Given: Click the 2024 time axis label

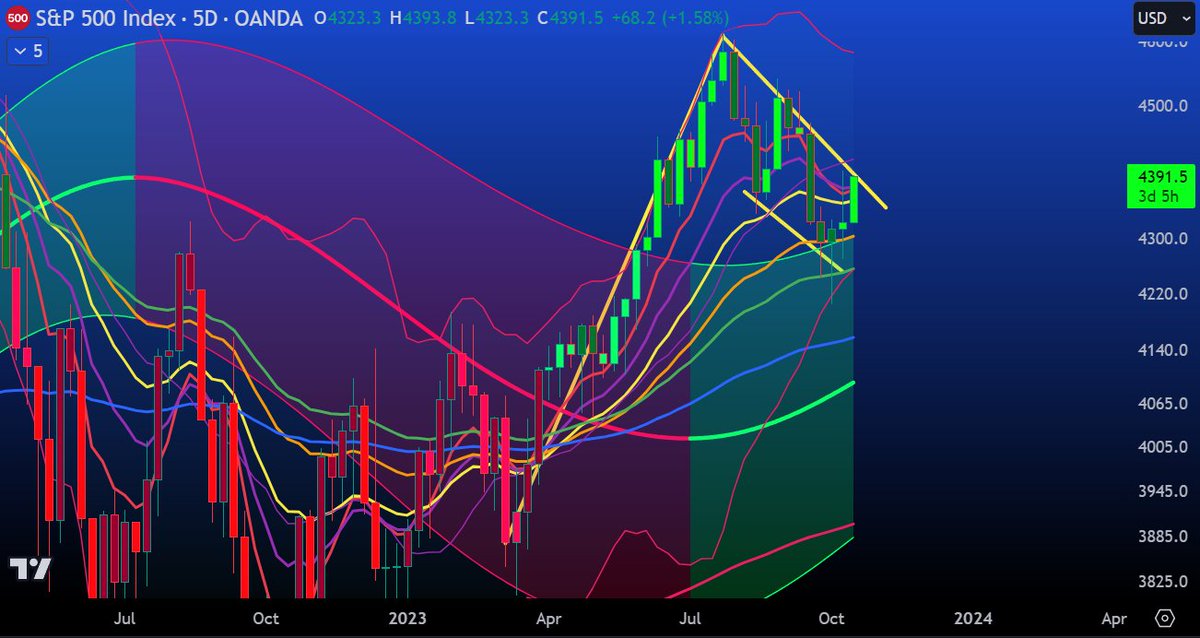Looking at the screenshot, I should 974,618.
